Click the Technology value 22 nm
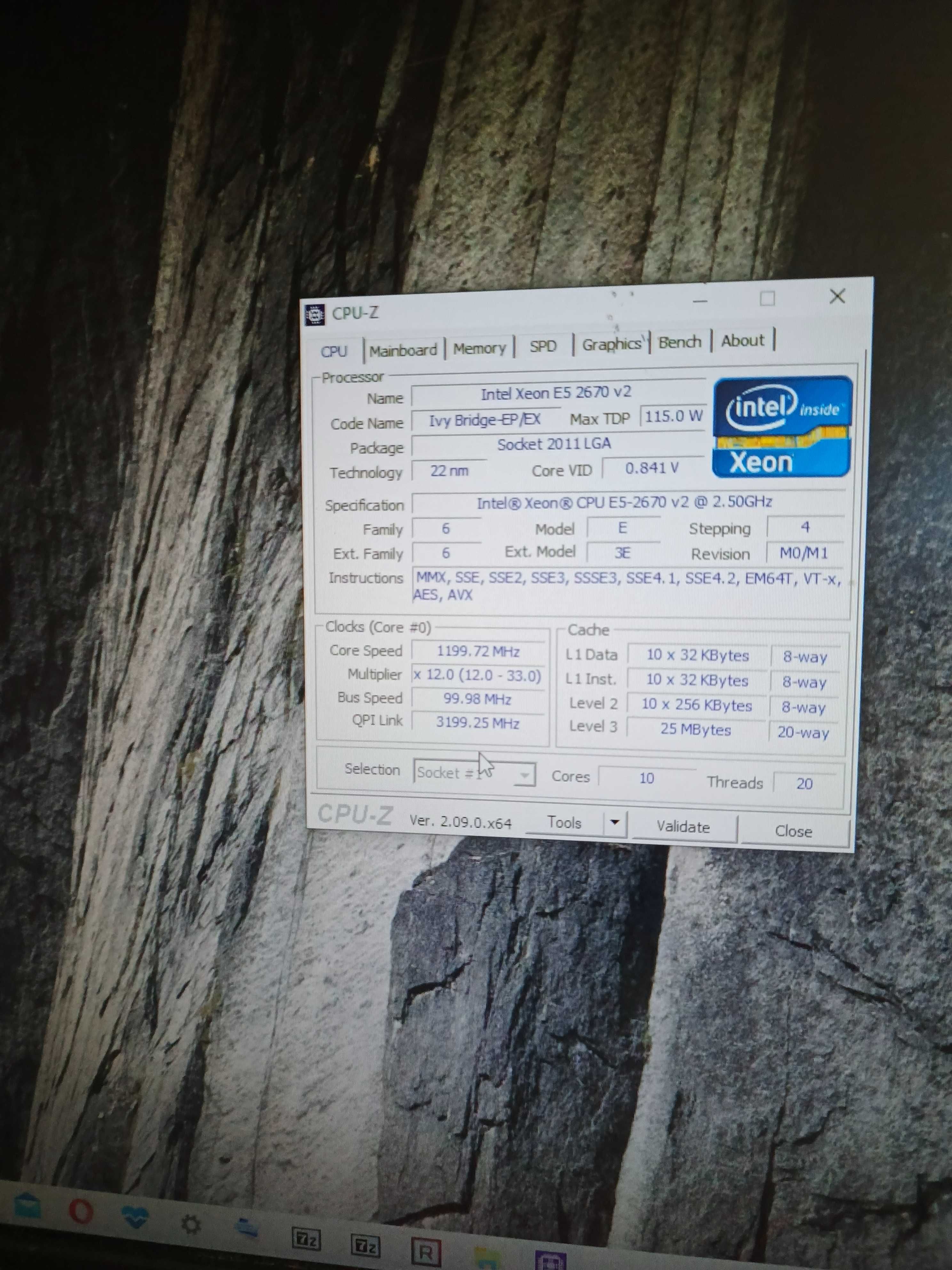The height and width of the screenshot is (1270, 952). [x=449, y=471]
